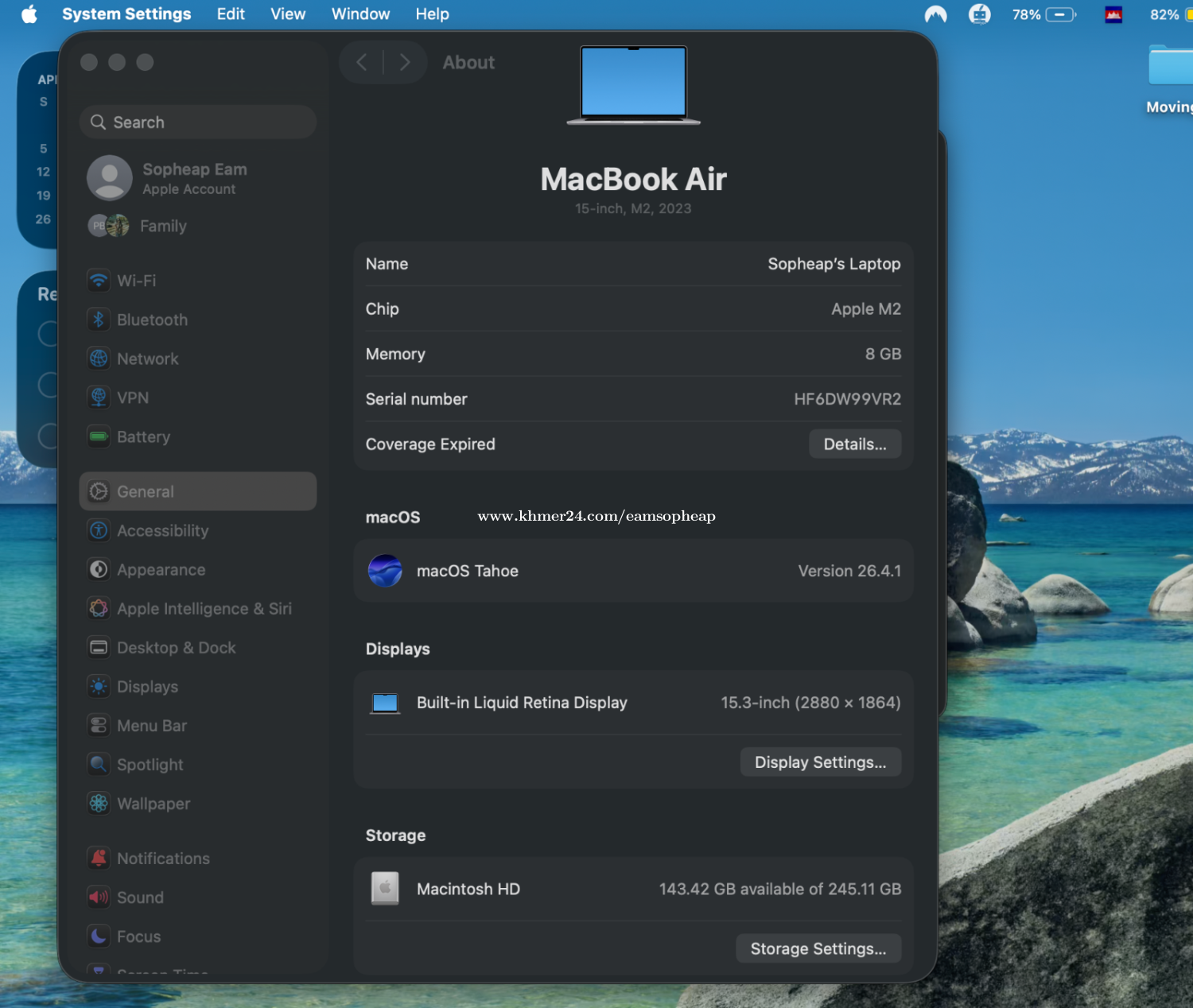This screenshot has height=1008, width=1193.
Task: Click the Apple M2 chip value
Action: (x=866, y=308)
